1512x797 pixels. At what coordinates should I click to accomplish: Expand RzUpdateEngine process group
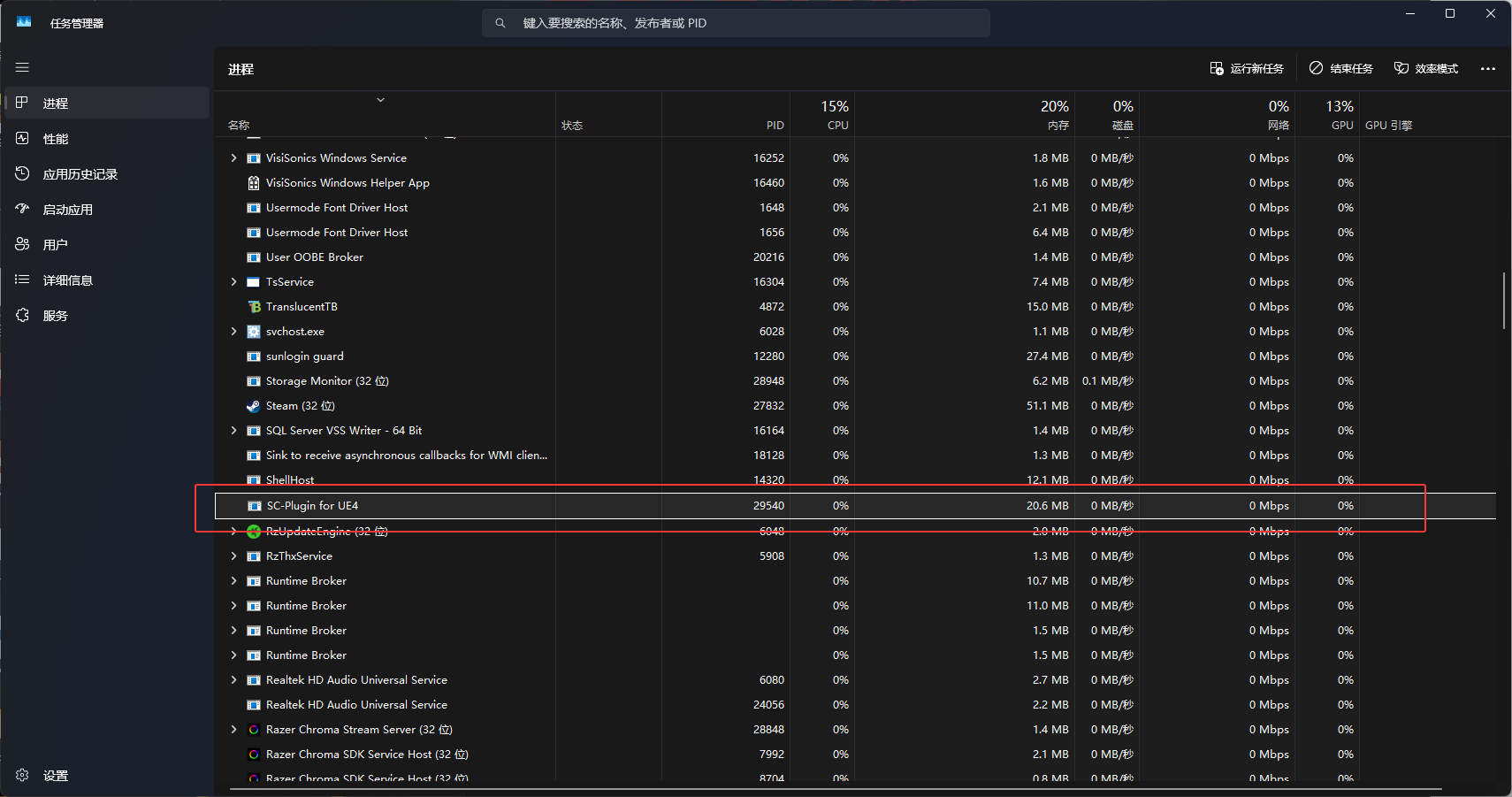click(x=233, y=532)
